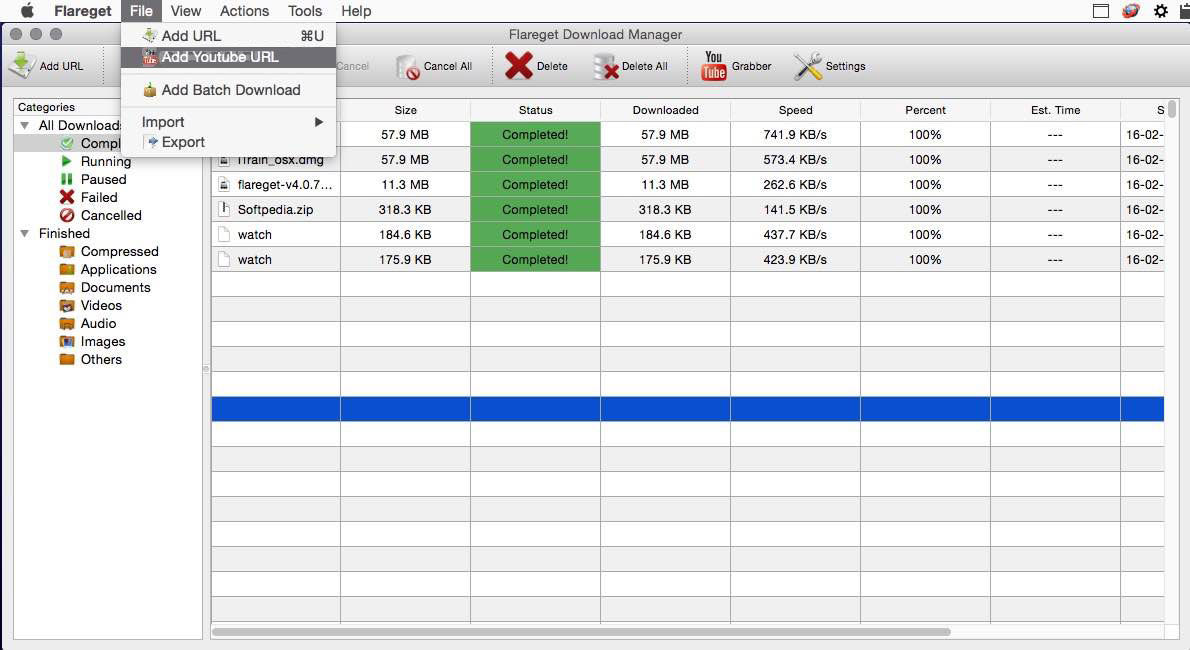Screen dimensions: 1190x650
Task: Click the window icon in the menu bar
Action: (x=1100, y=11)
